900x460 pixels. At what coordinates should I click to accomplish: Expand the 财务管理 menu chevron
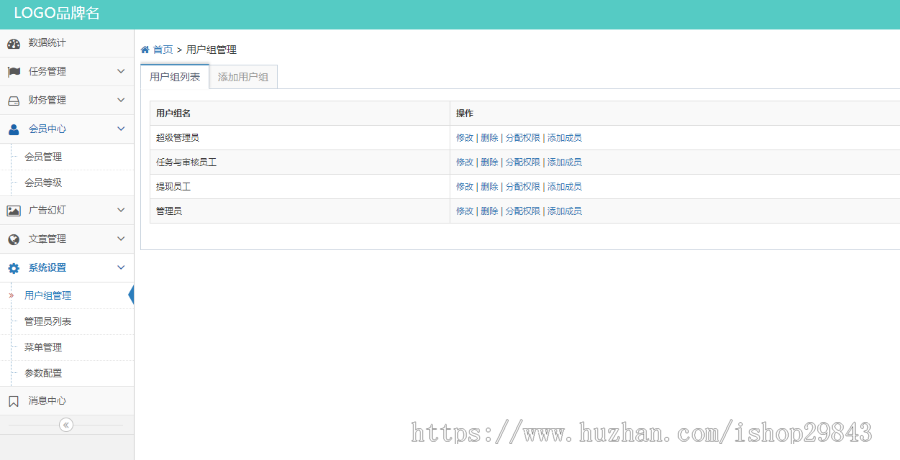pyautogui.click(x=121, y=100)
